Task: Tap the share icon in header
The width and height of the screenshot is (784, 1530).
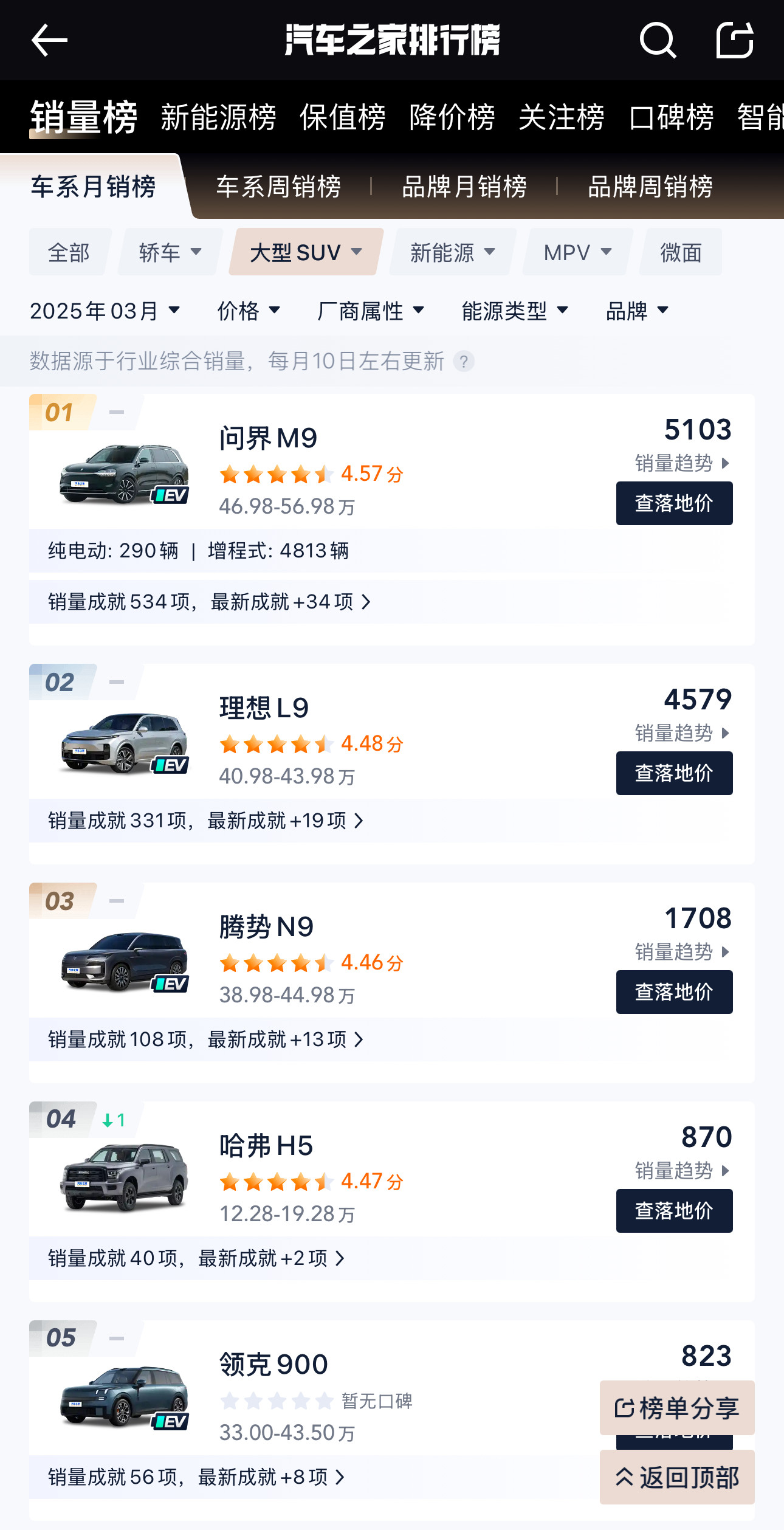Action: click(x=735, y=41)
